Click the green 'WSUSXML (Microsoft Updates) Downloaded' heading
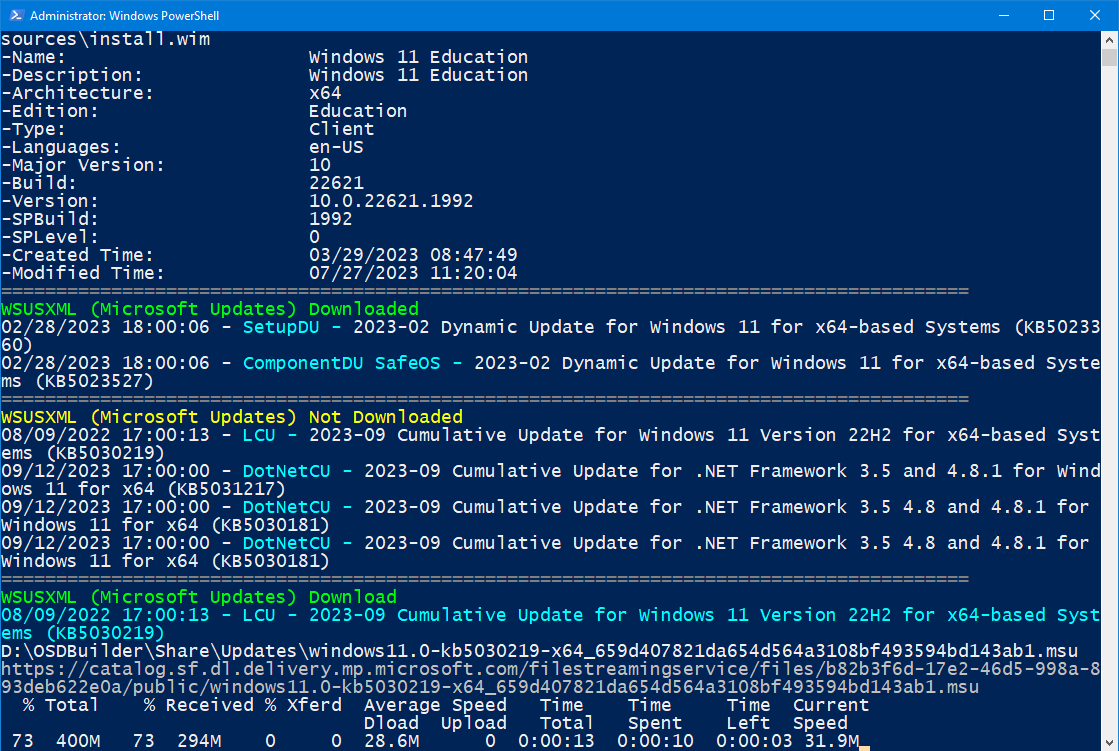Screen dimensions: 1119x751 pyautogui.click(x=210, y=309)
